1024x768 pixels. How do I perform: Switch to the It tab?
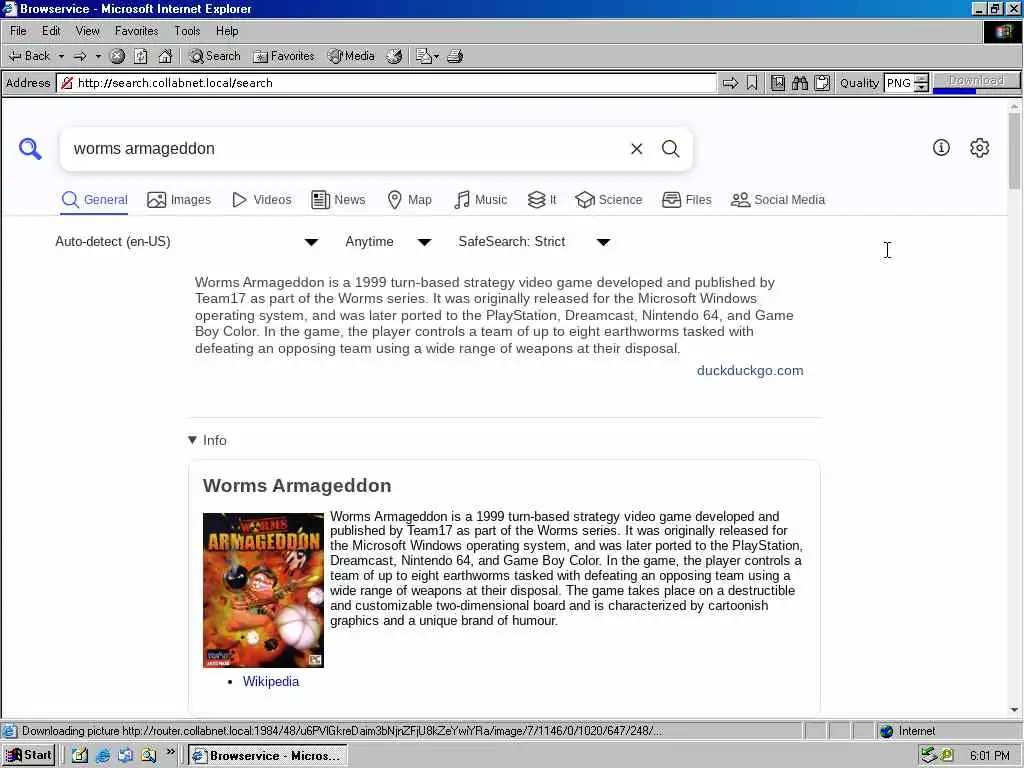tap(542, 200)
